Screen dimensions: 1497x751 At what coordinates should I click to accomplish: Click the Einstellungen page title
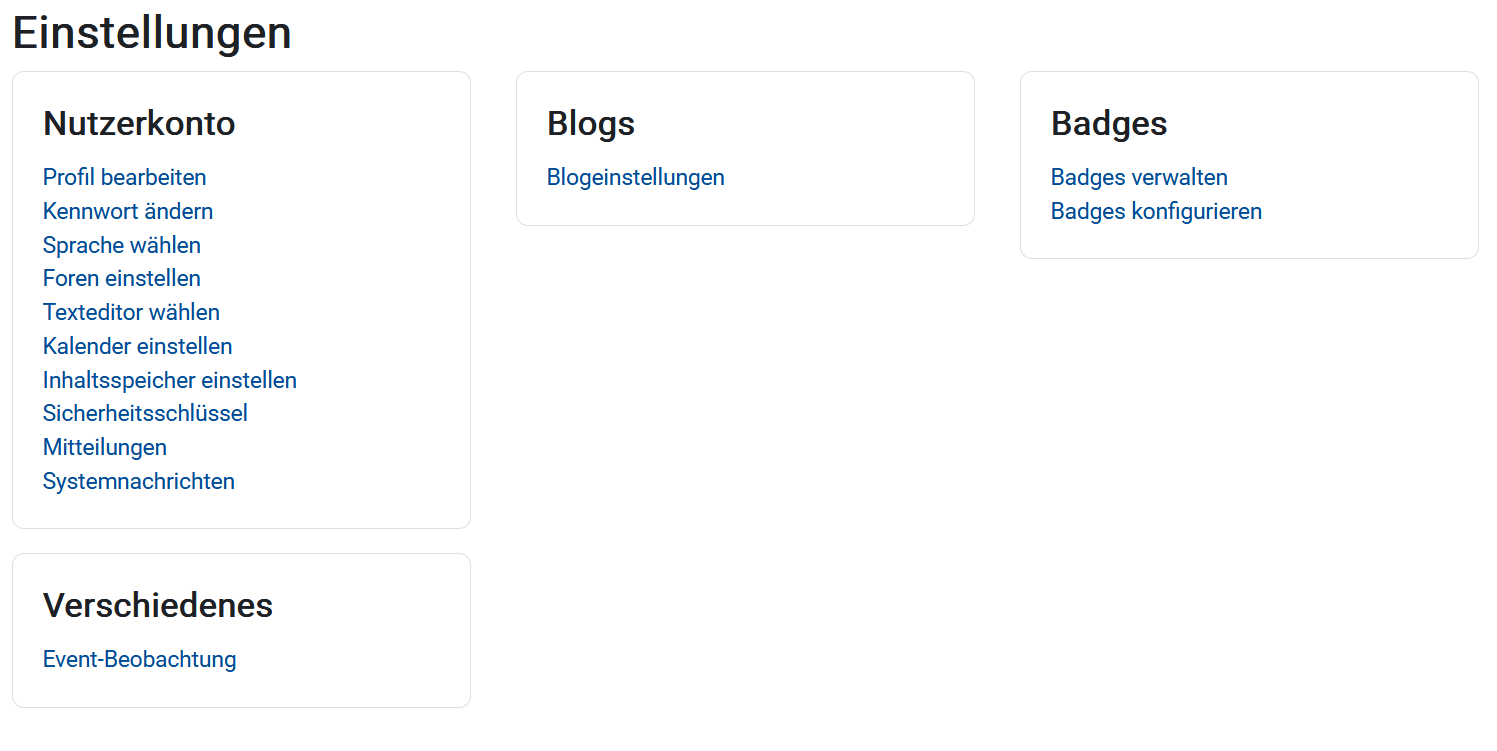[152, 32]
